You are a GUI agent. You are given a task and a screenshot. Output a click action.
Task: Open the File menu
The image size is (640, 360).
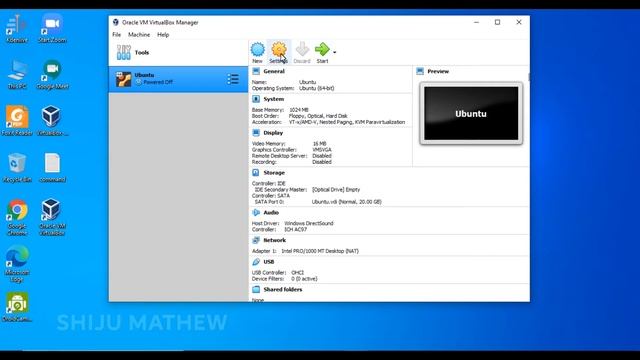pyautogui.click(x=116, y=35)
